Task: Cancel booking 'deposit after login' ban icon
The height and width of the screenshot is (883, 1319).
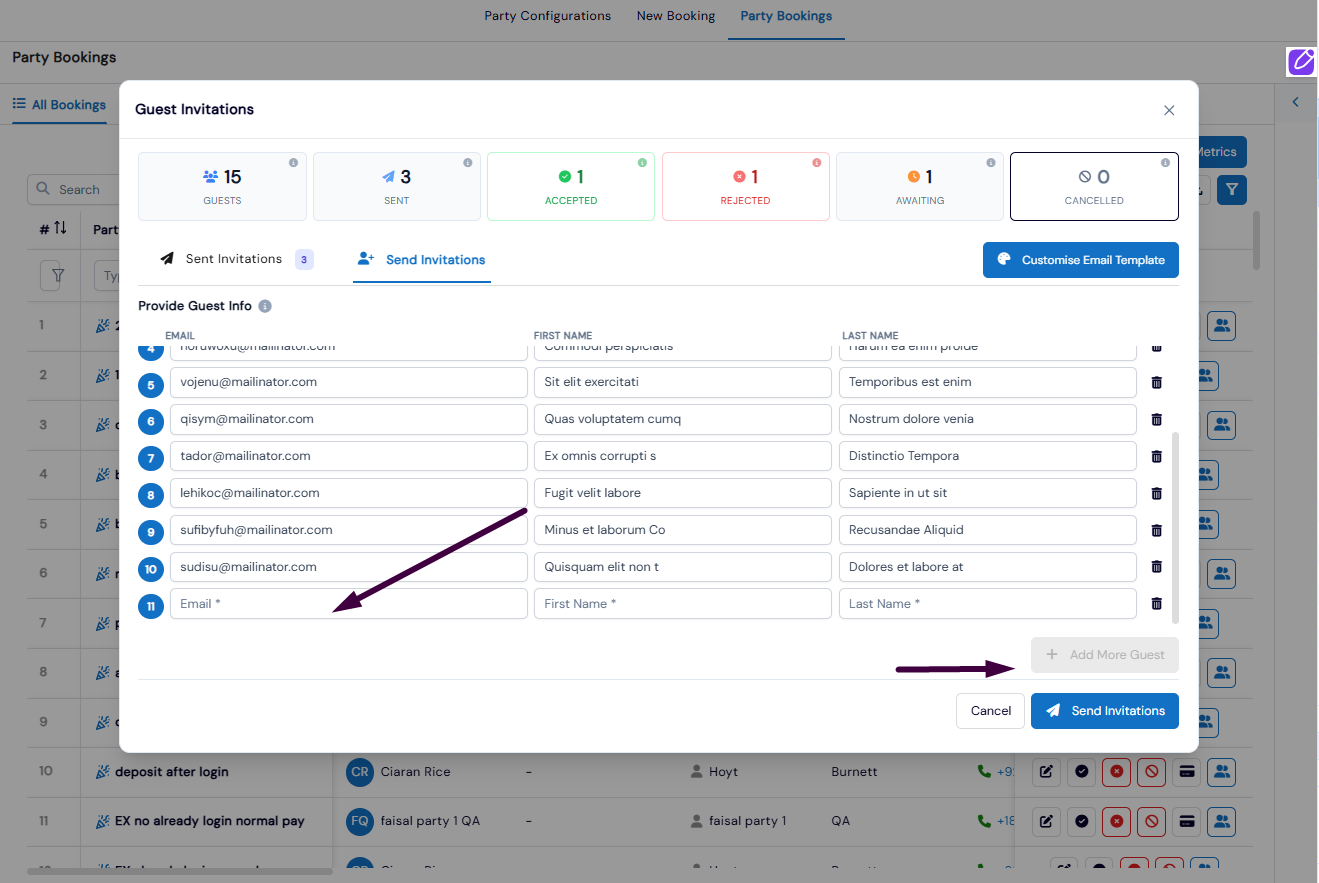Action: point(1151,772)
